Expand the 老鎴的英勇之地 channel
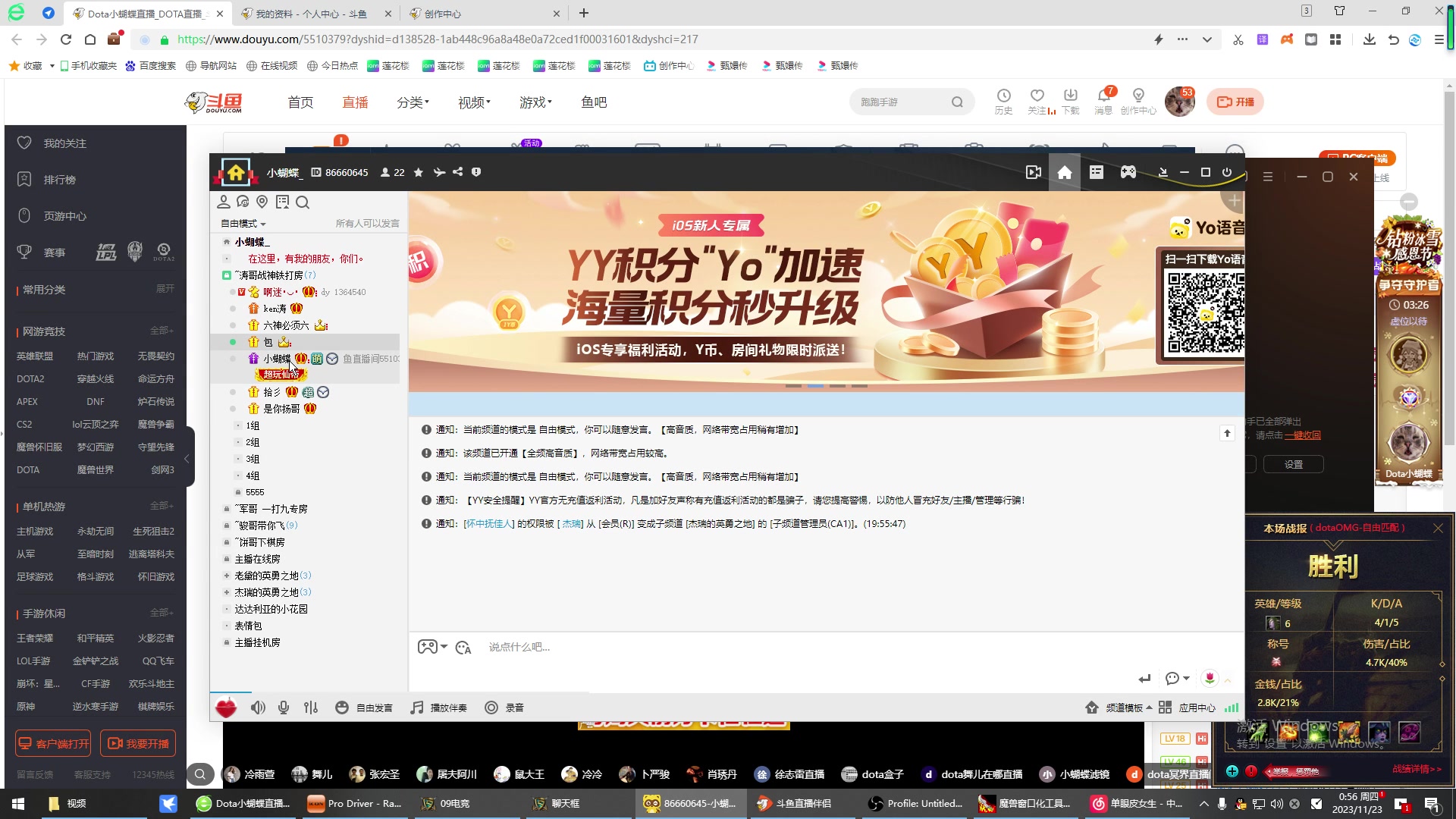The width and height of the screenshot is (1456, 819). click(226, 576)
